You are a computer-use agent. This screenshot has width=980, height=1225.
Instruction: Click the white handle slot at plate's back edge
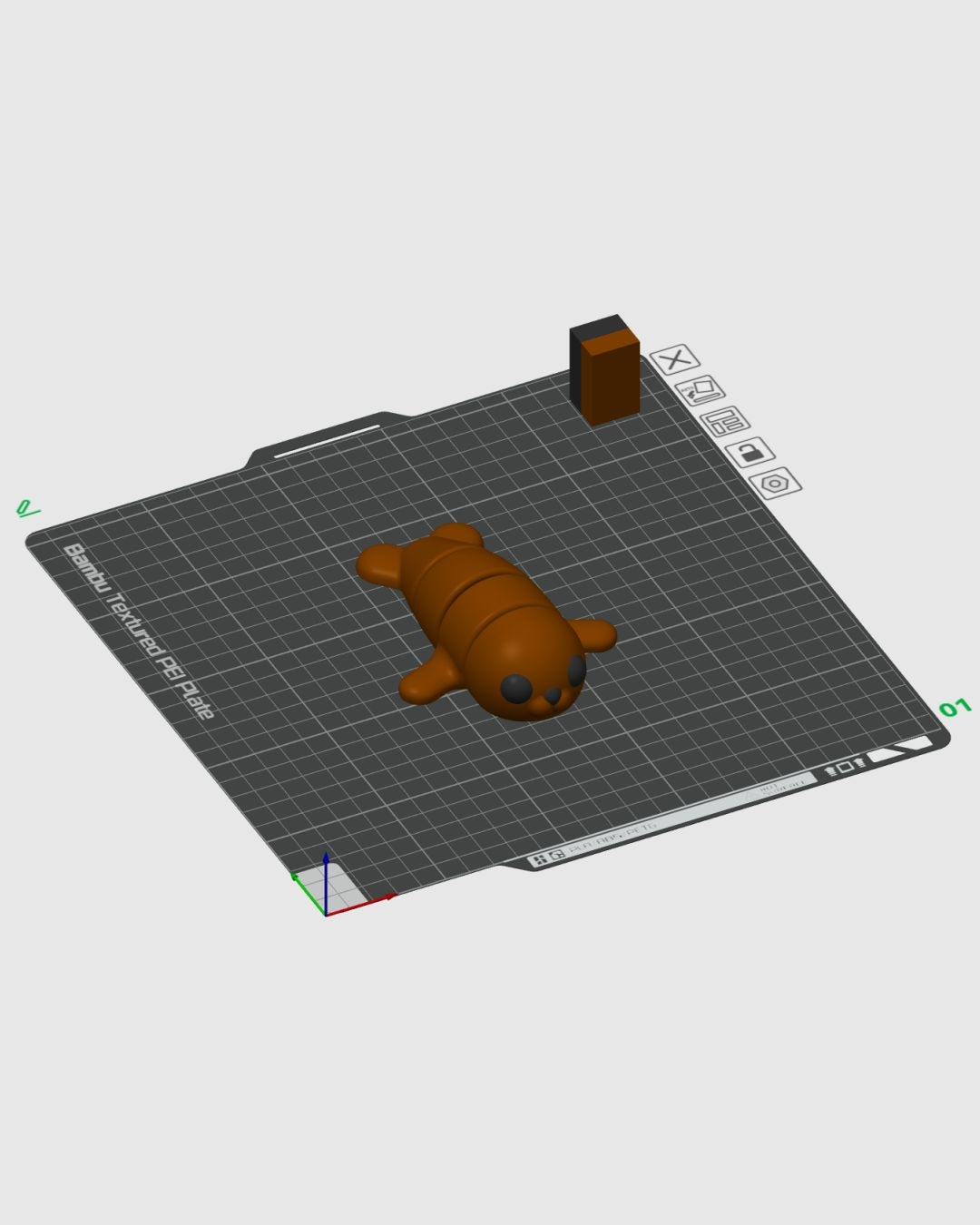point(328,440)
